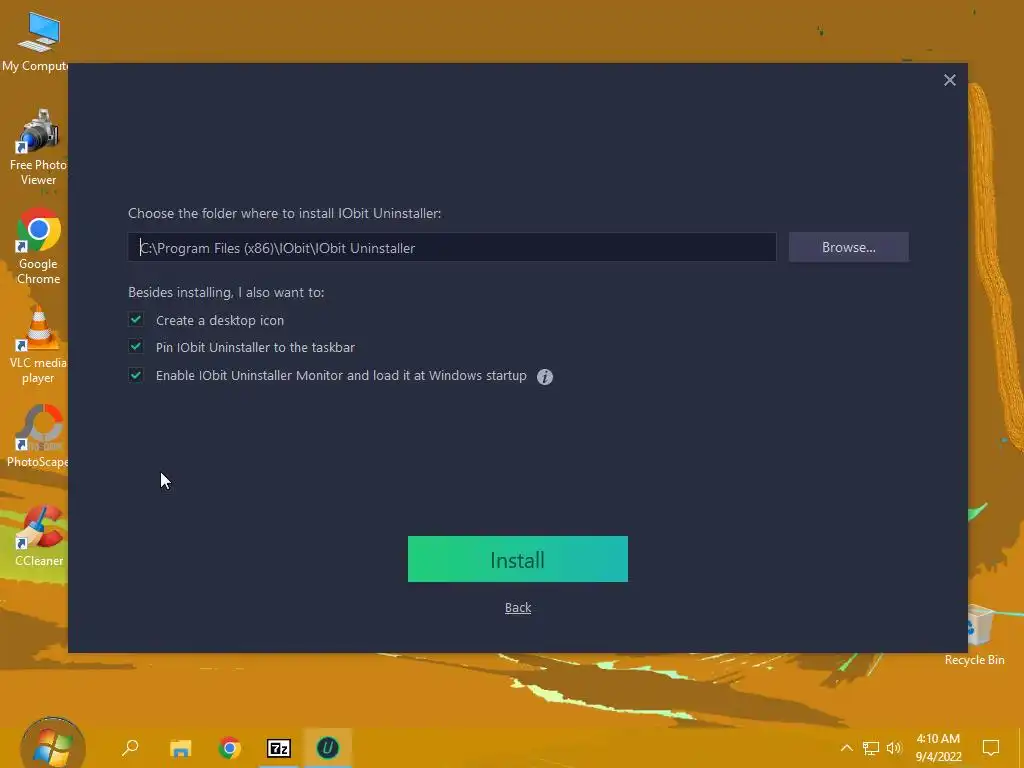Viewport: 1024px width, 768px height.
Task: Switch to 7-Zip taskbar item
Action: click(279, 748)
